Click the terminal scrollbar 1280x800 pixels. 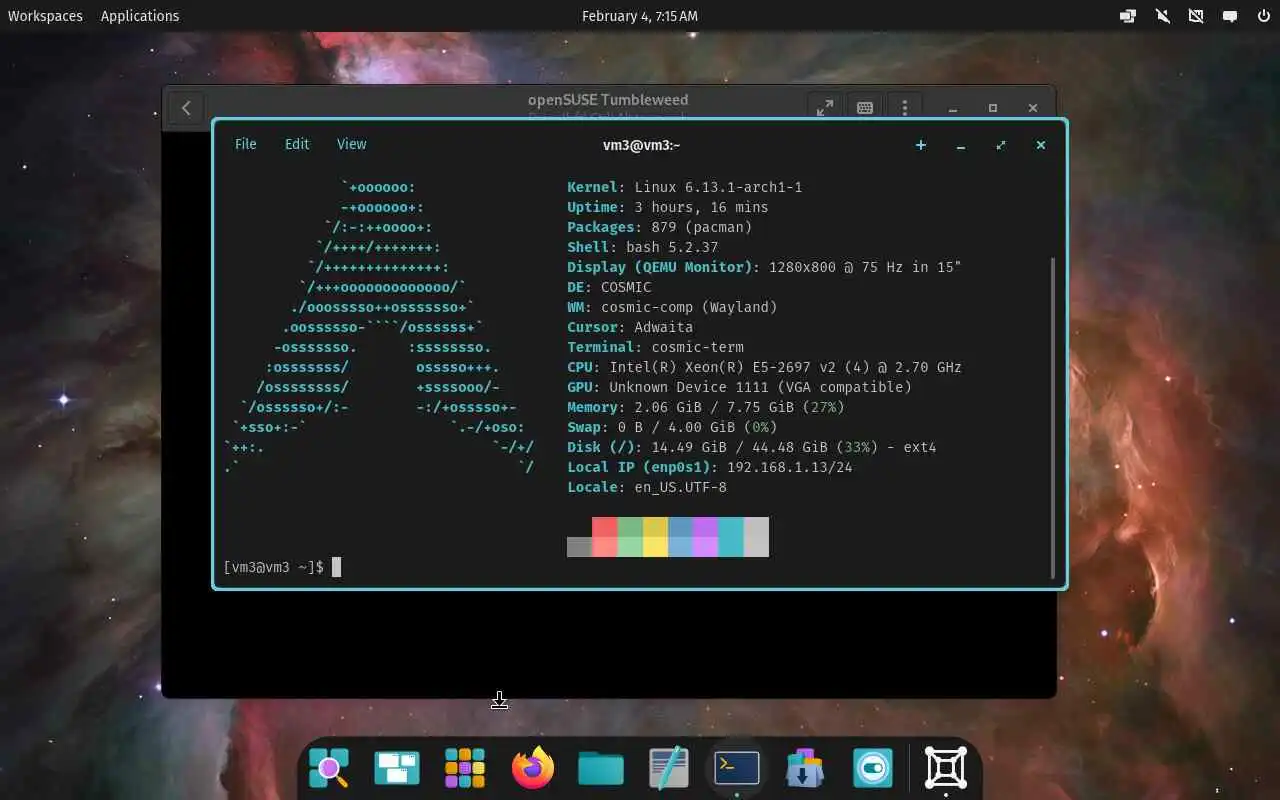tap(1053, 417)
